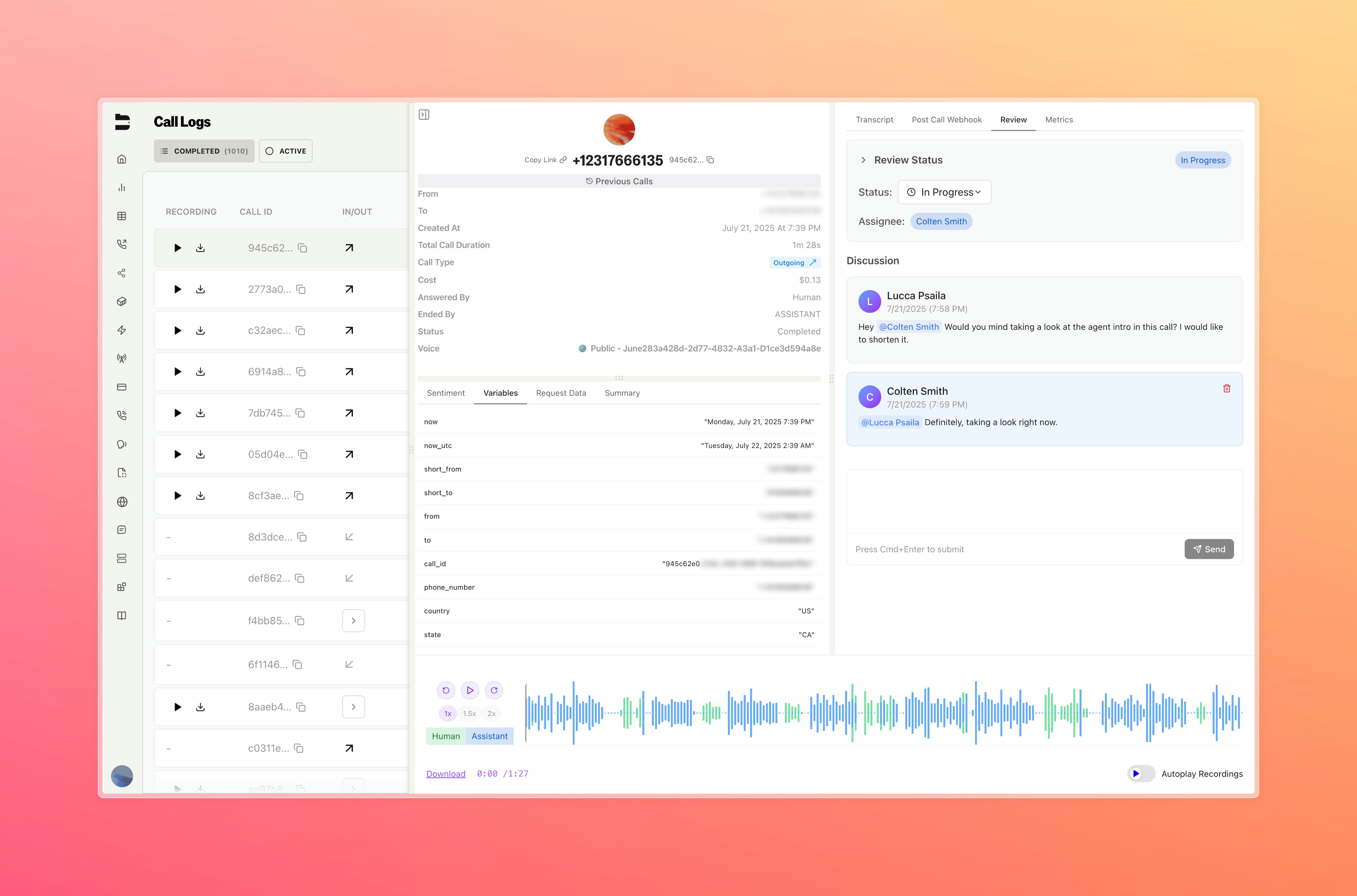Open the In Progress status dropdown
Screen dimensions: 1357x896
tap(944, 192)
